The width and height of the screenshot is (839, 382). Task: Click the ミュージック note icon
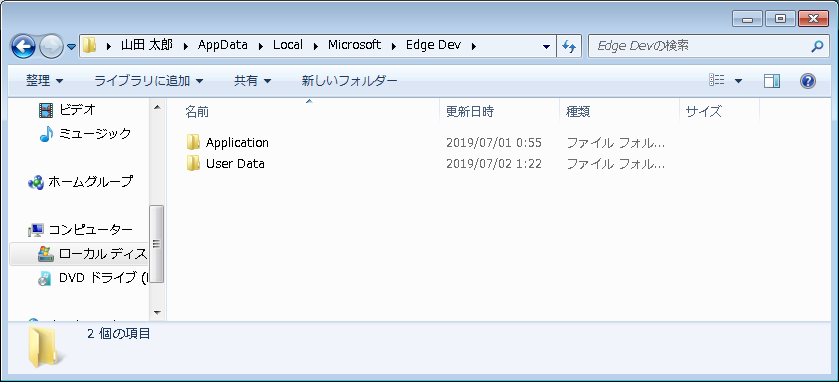(x=47, y=134)
